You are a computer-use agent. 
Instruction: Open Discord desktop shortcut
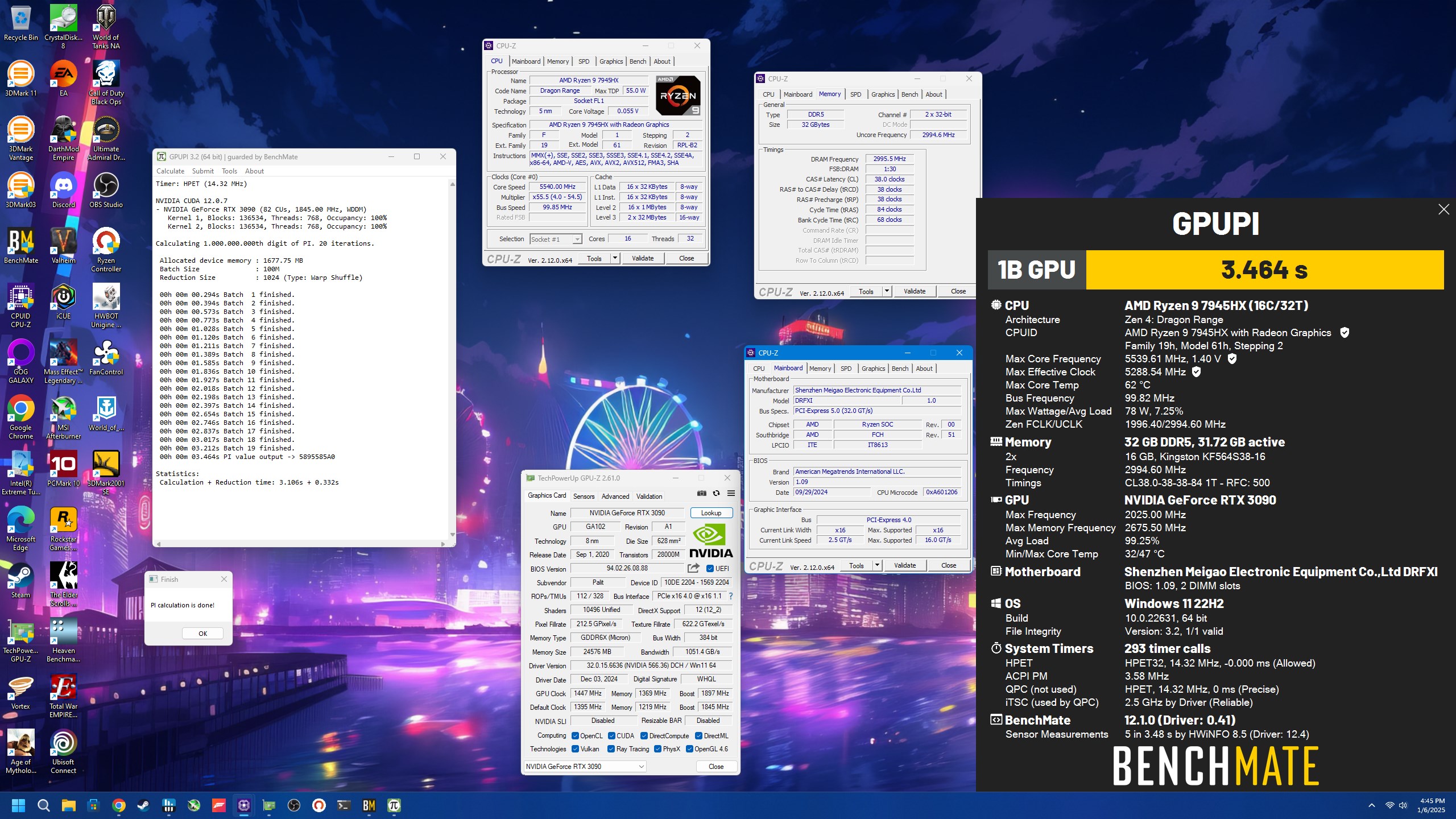[x=63, y=191]
